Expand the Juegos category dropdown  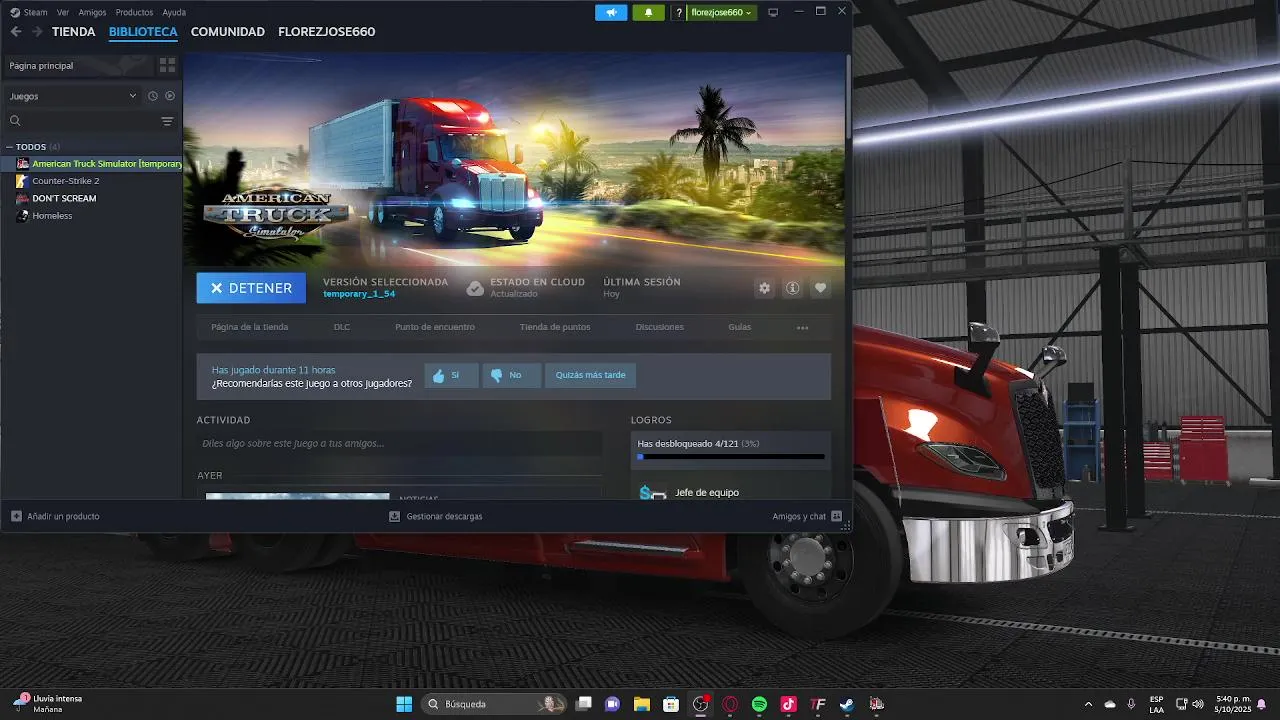click(74, 96)
